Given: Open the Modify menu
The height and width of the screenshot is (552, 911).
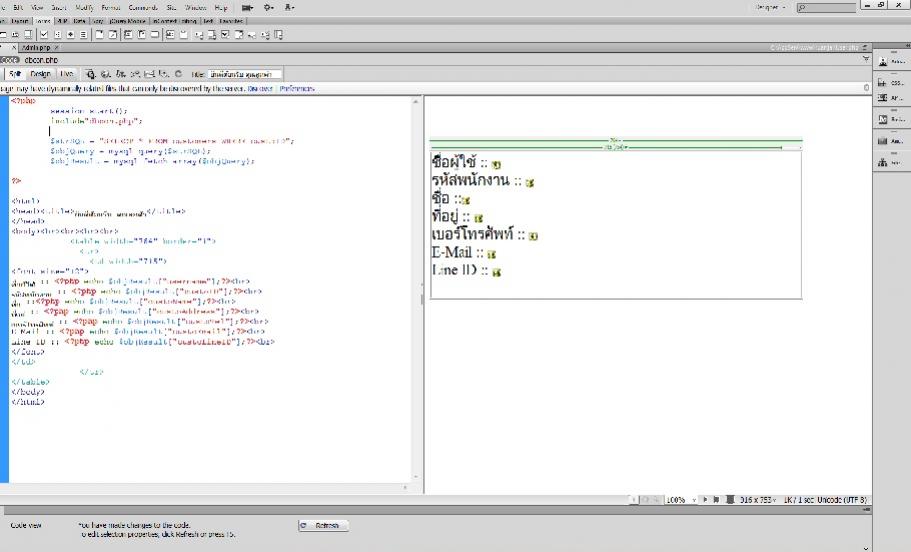Looking at the screenshot, I should [x=84, y=8].
